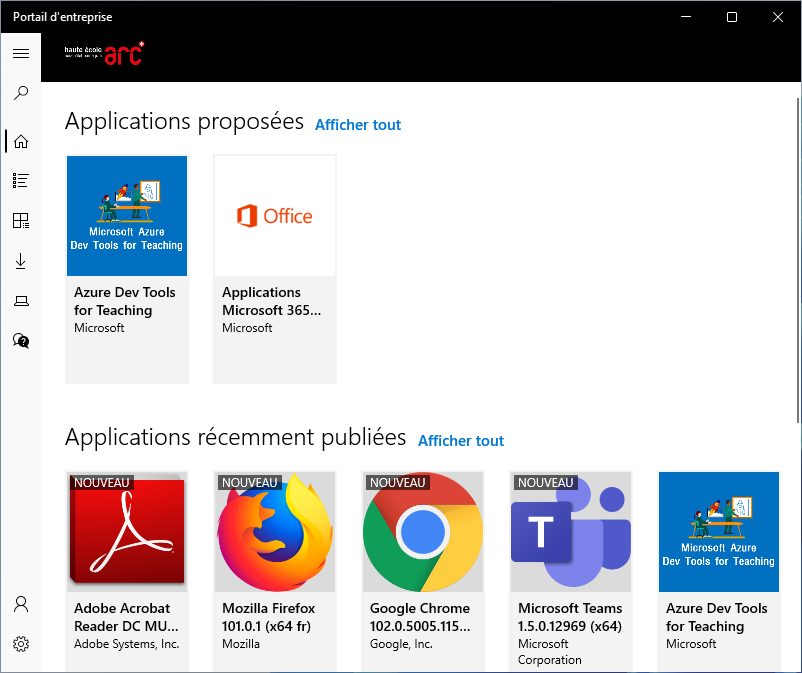Click 'Microsoft Teams 1.5.0.12969 (x64)' title
The height and width of the screenshot is (673, 802).
tap(570, 617)
